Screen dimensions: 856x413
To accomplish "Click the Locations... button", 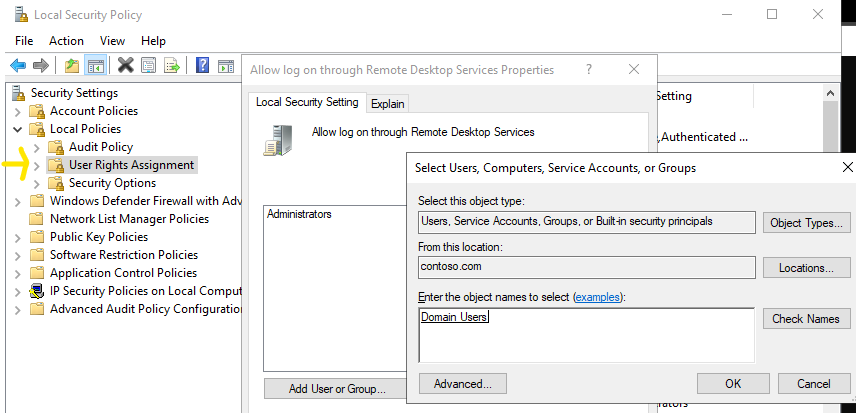I will (x=806, y=268).
